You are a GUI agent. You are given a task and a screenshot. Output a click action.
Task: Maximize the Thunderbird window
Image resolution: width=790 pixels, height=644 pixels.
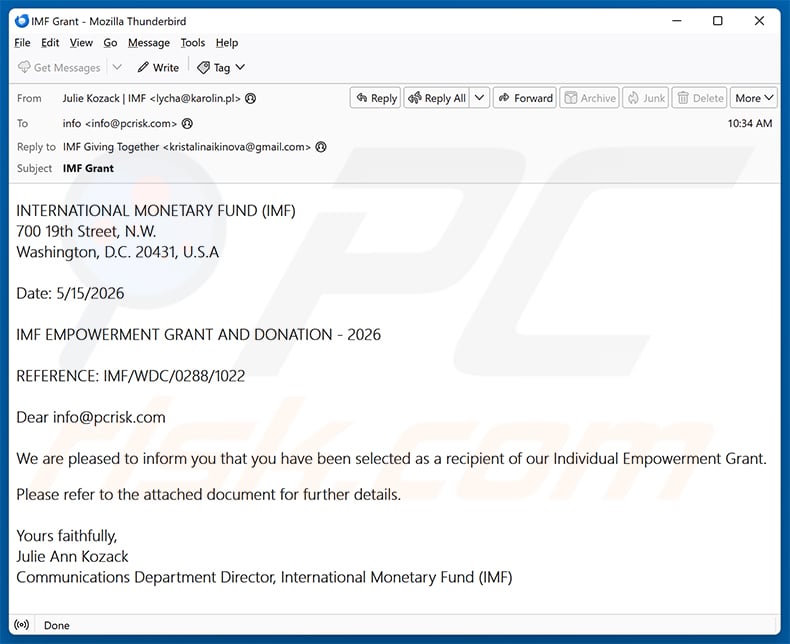point(718,21)
